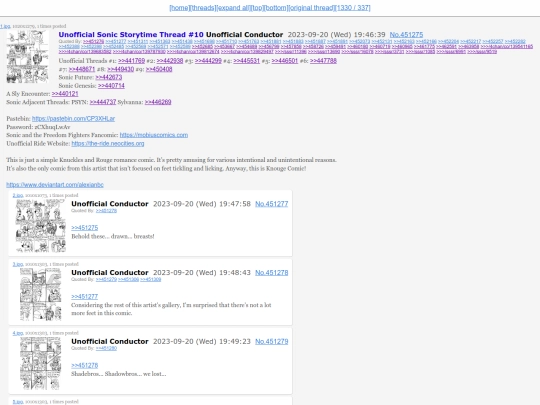Open post number link No.451278
The height and width of the screenshot is (405, 540).
(271, 273)
